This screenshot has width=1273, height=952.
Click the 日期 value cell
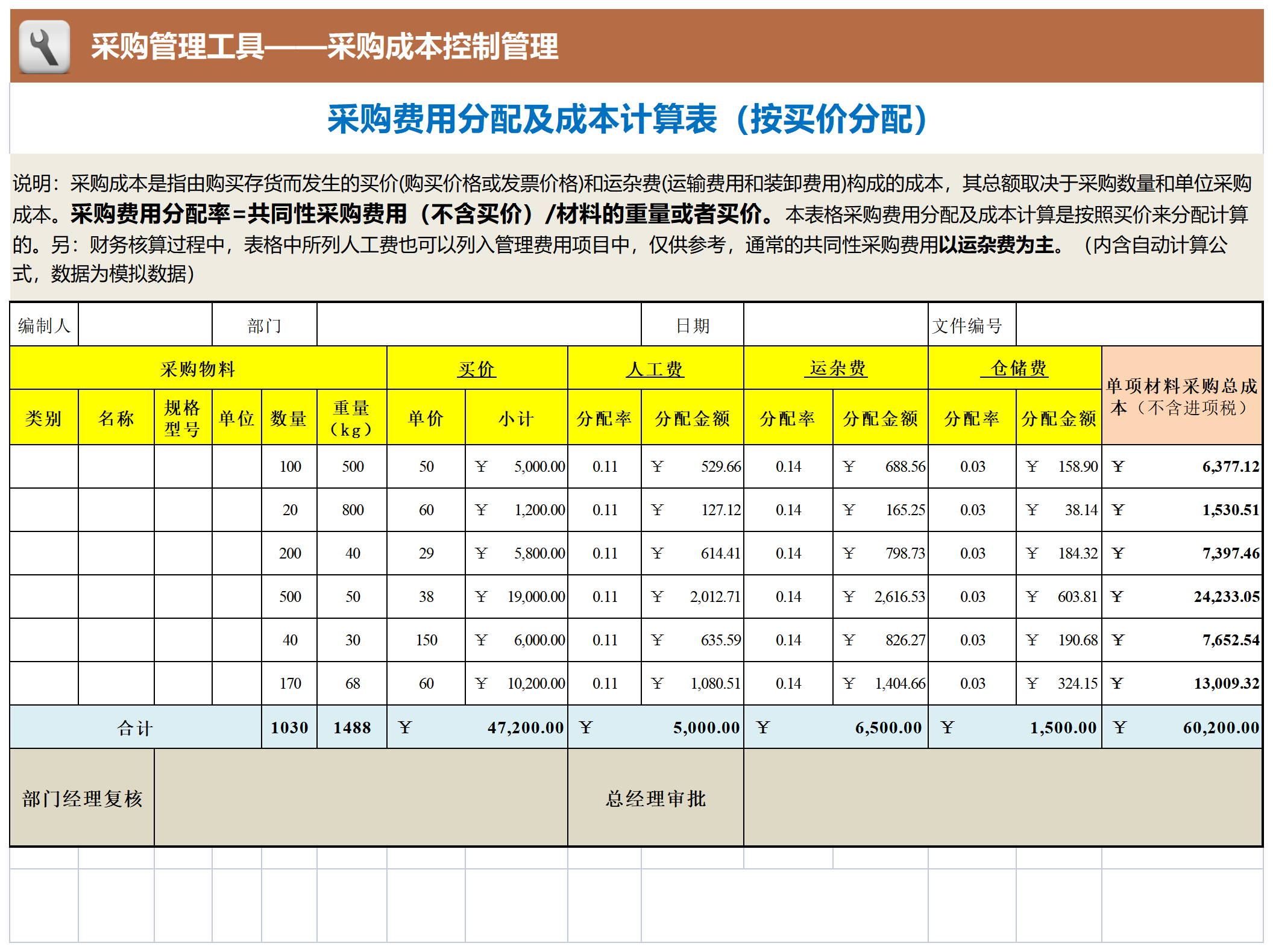point(835,325)
